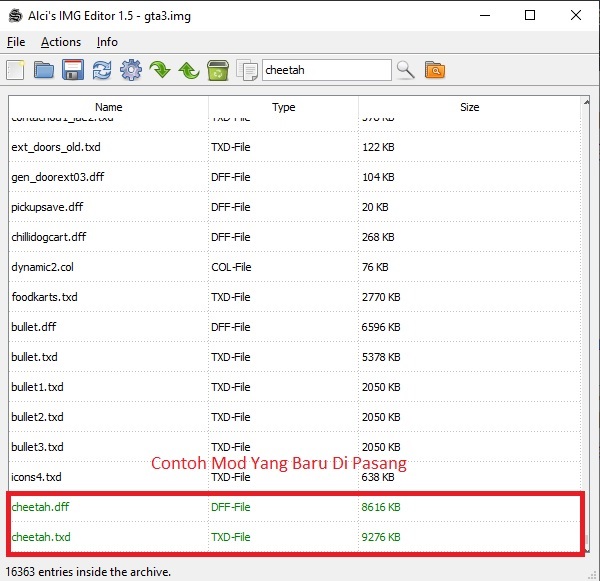Viewport: 600px width, 581px height.
Task: Click the green import arrow icon
Action: pos(160,70)
